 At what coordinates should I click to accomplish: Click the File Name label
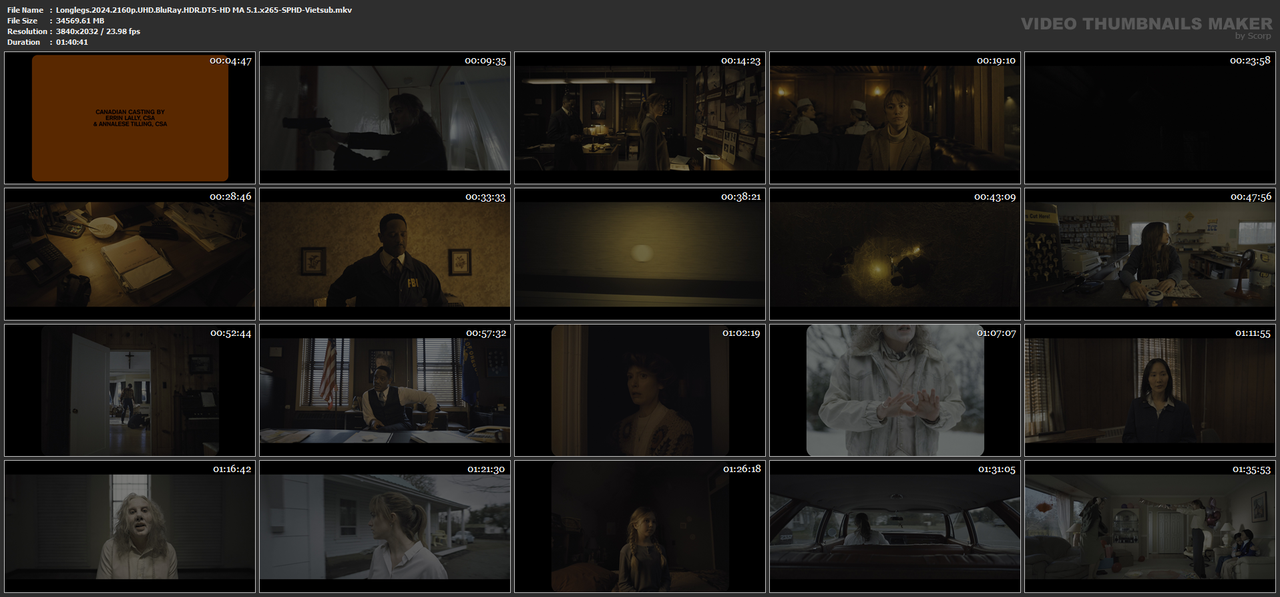[24, 9]
